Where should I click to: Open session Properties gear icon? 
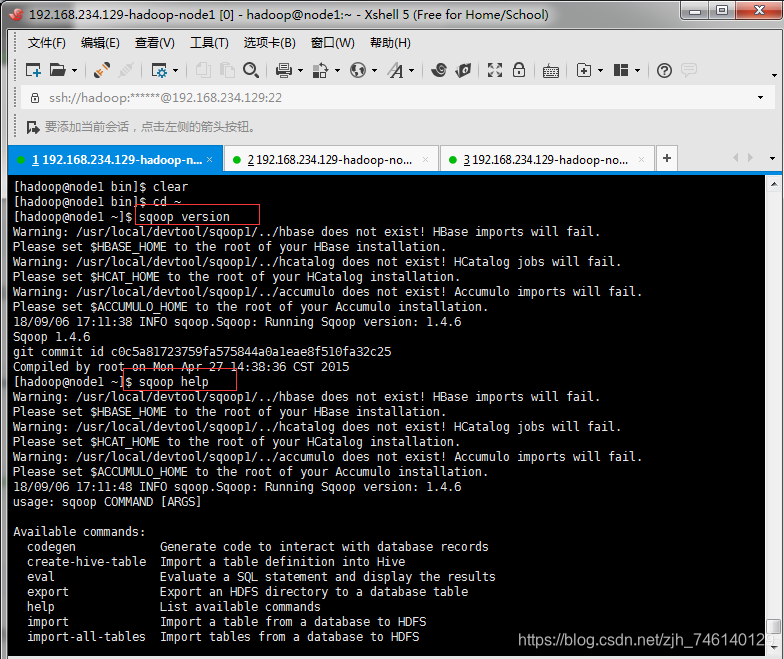[x=159, y=70]
